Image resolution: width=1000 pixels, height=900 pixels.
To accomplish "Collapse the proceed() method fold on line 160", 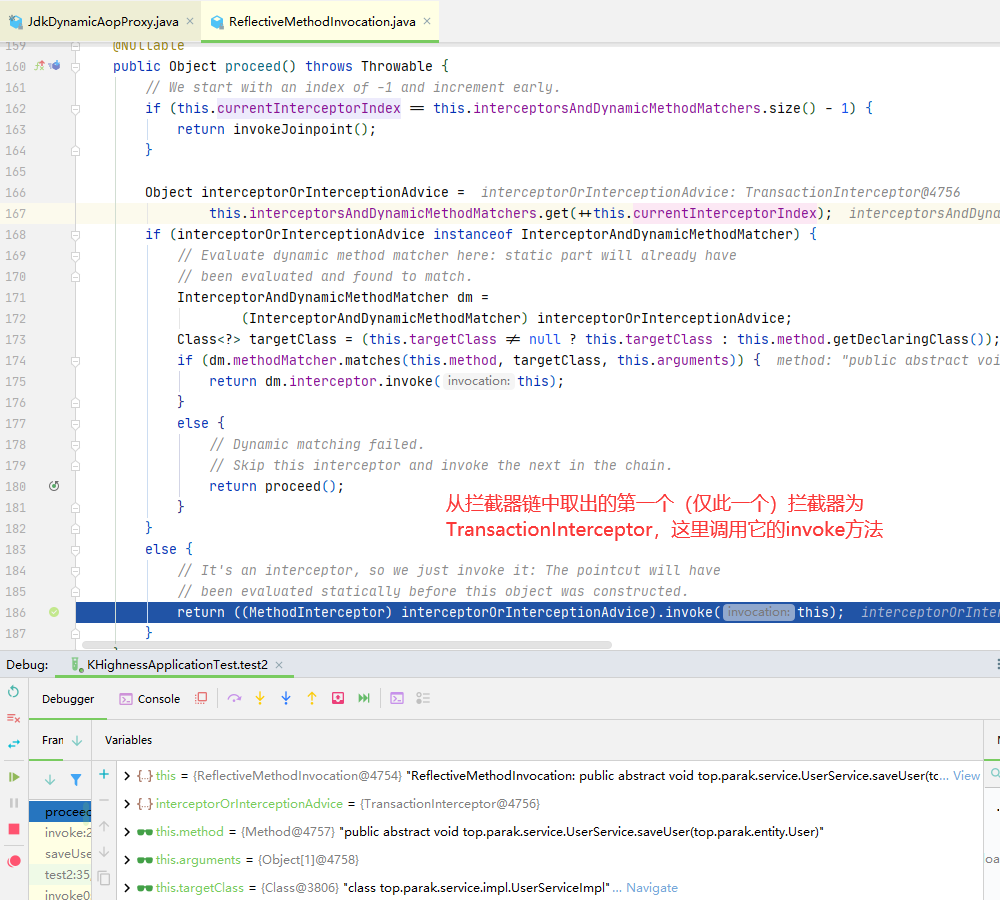I will click(75, 66).
